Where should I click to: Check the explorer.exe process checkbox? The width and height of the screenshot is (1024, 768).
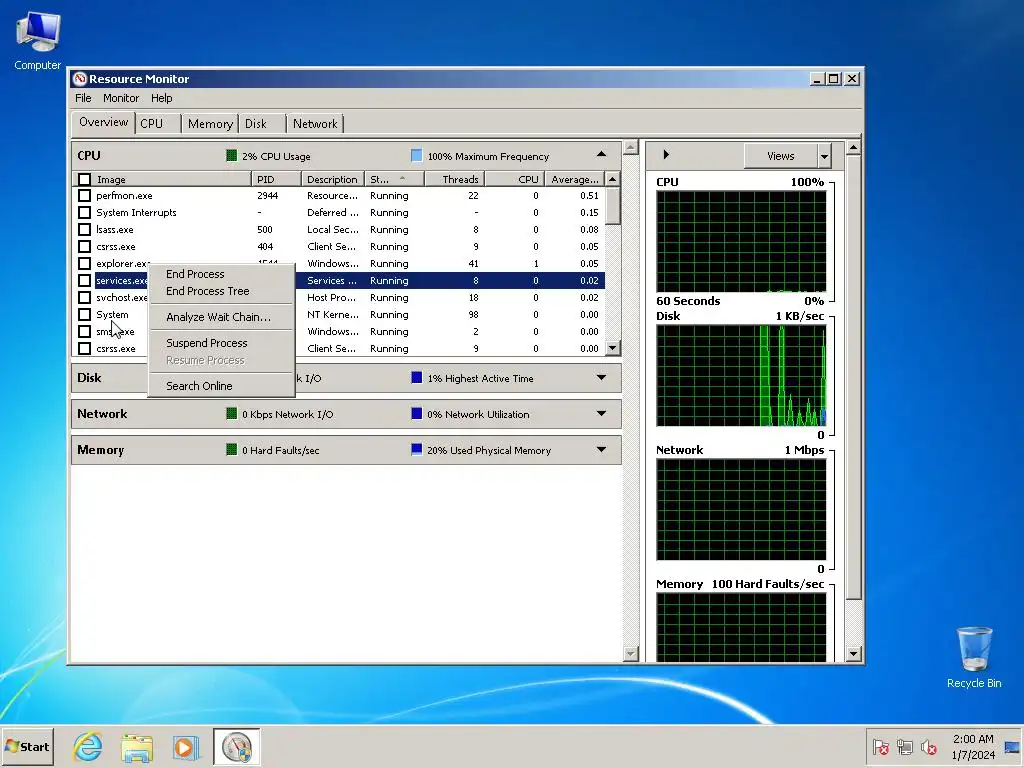coord(84,263)
